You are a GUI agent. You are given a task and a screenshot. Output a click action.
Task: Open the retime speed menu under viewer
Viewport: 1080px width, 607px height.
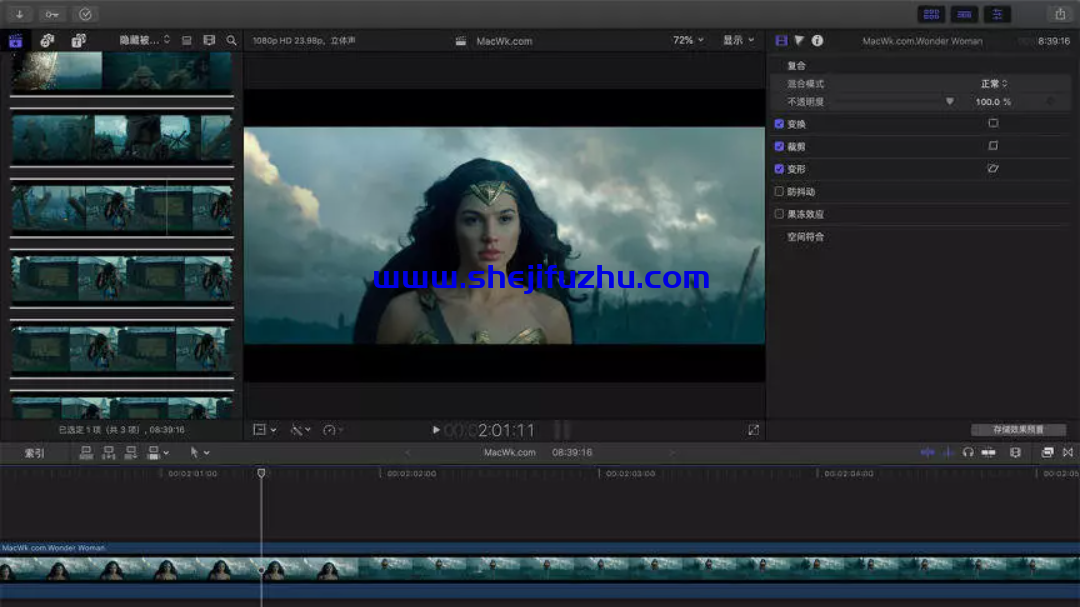333,430
